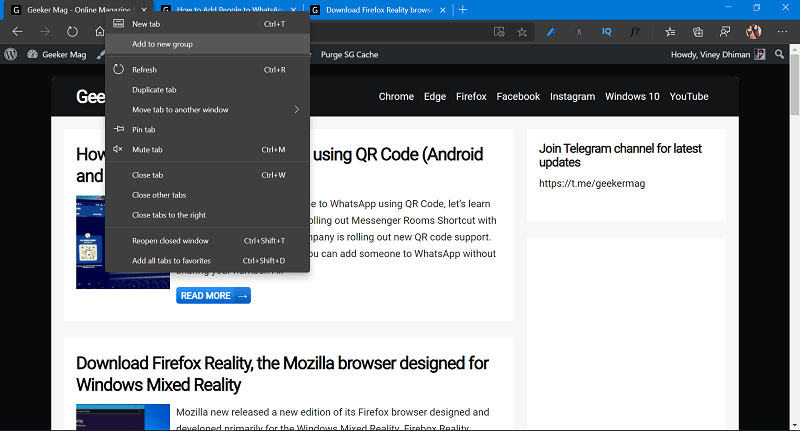Image resolution: width=800 pixels, height=431 pixels.
Task: Choose Pin tab in context menu
Action: 207,129
